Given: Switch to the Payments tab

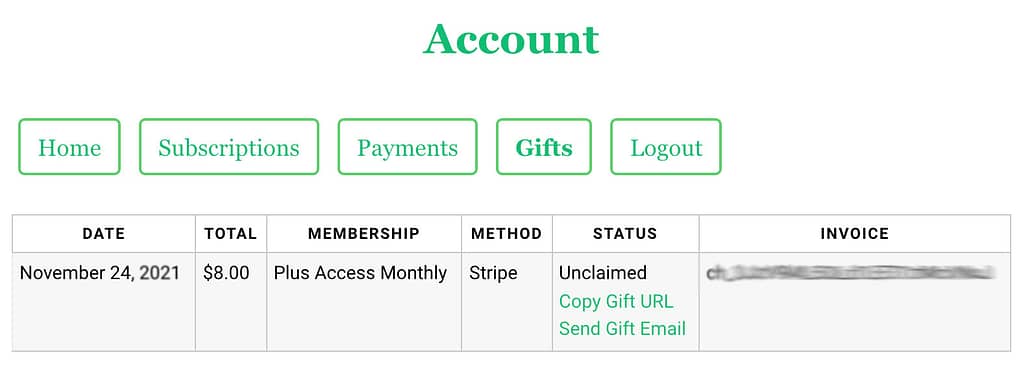Looking at the screenshot, I should coord(407,147).
